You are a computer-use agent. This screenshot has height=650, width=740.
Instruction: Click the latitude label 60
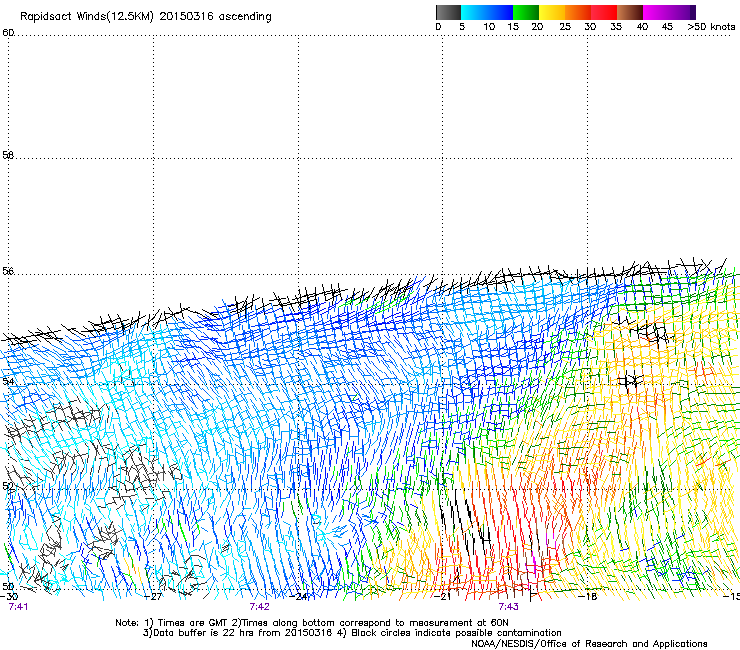[8, 33]
